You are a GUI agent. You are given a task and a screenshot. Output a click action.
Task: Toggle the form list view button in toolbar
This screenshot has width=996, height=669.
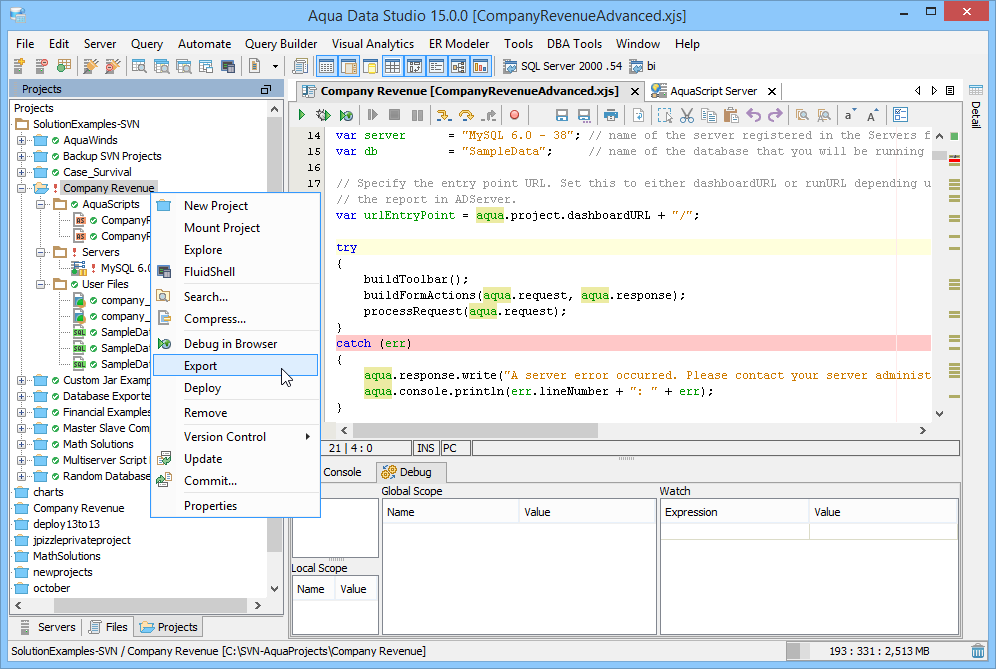[436, 66]
